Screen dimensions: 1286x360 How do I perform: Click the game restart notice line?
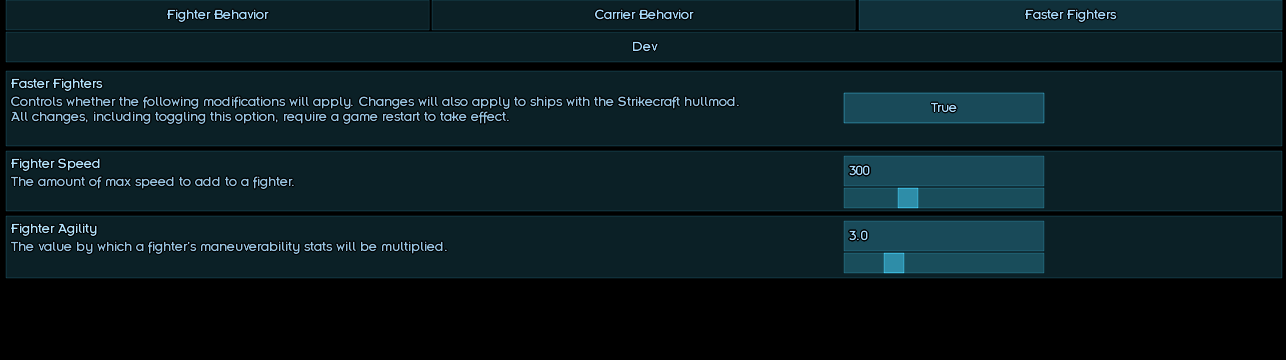pos(260,117)
